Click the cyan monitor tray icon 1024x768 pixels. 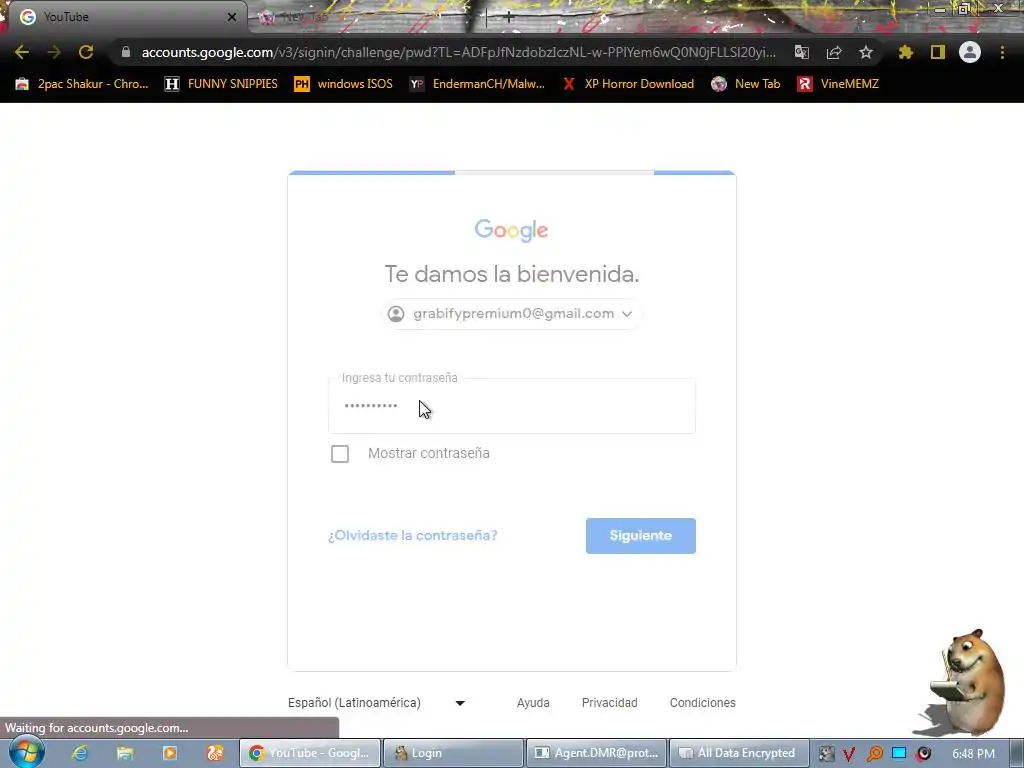click(899, 753)
